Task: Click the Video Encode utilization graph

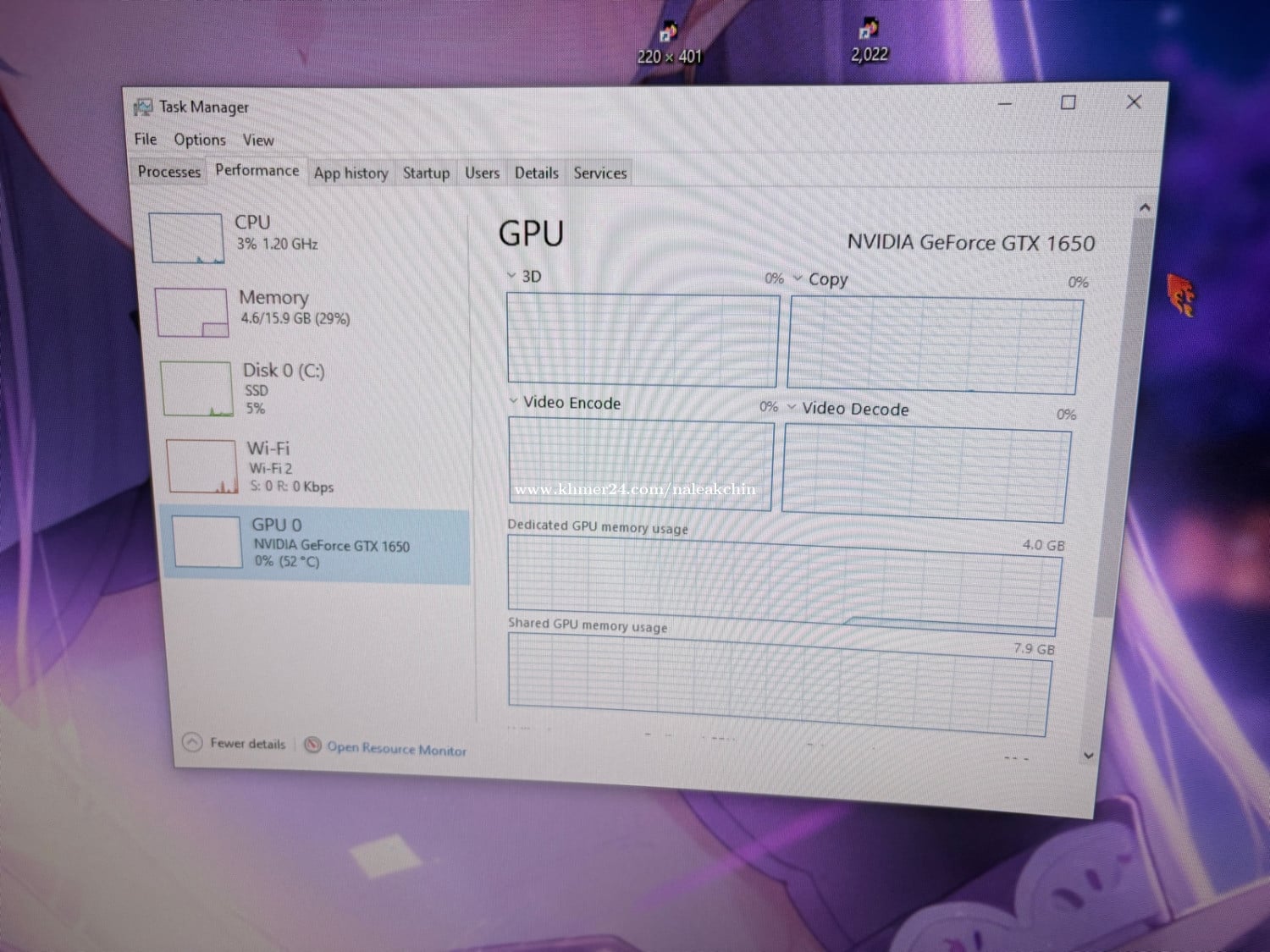Action: coord(641,464)
